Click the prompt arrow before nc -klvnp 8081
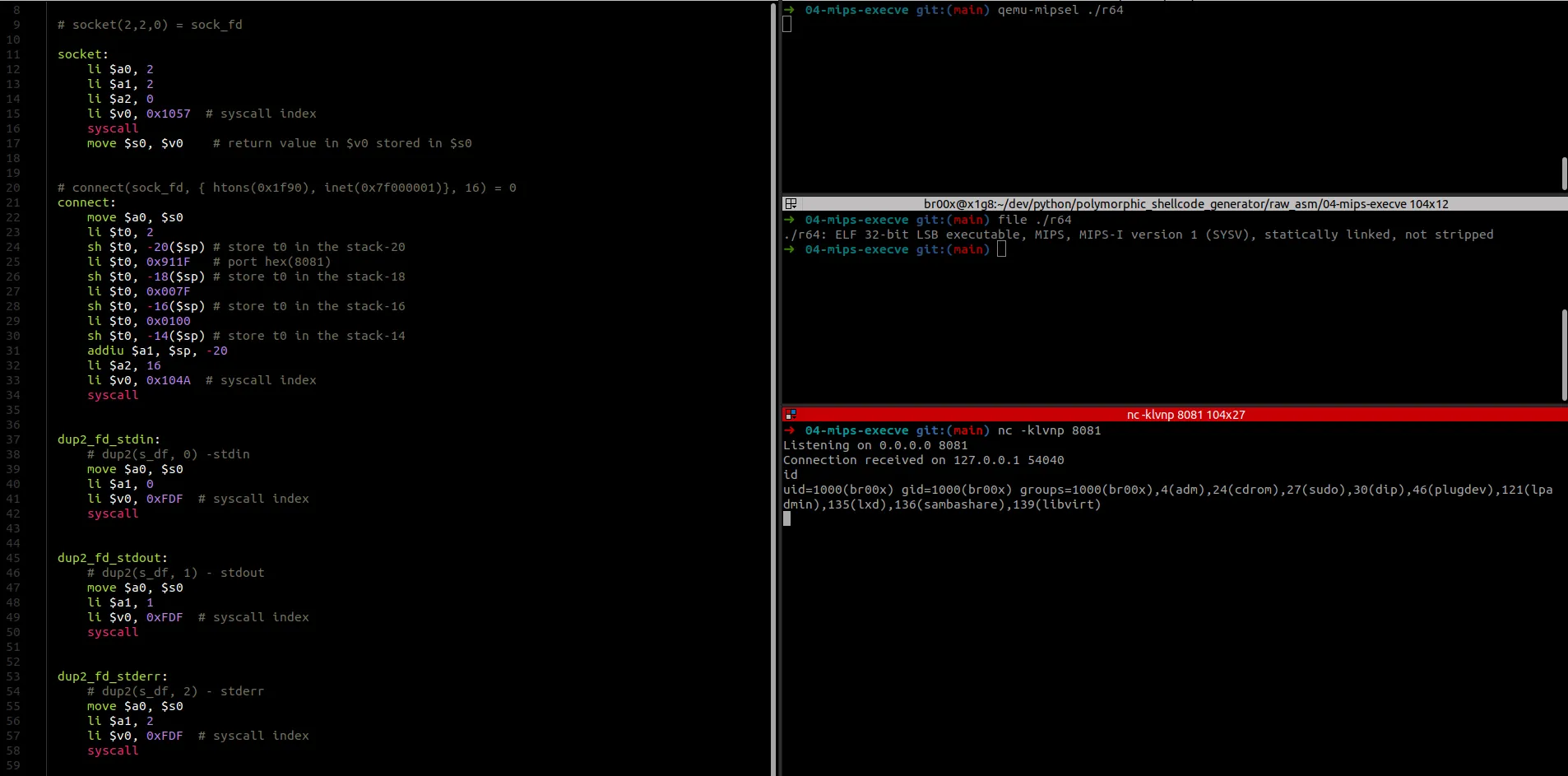The height and width of the screenshot is (776, 1568). click(790, 430)
